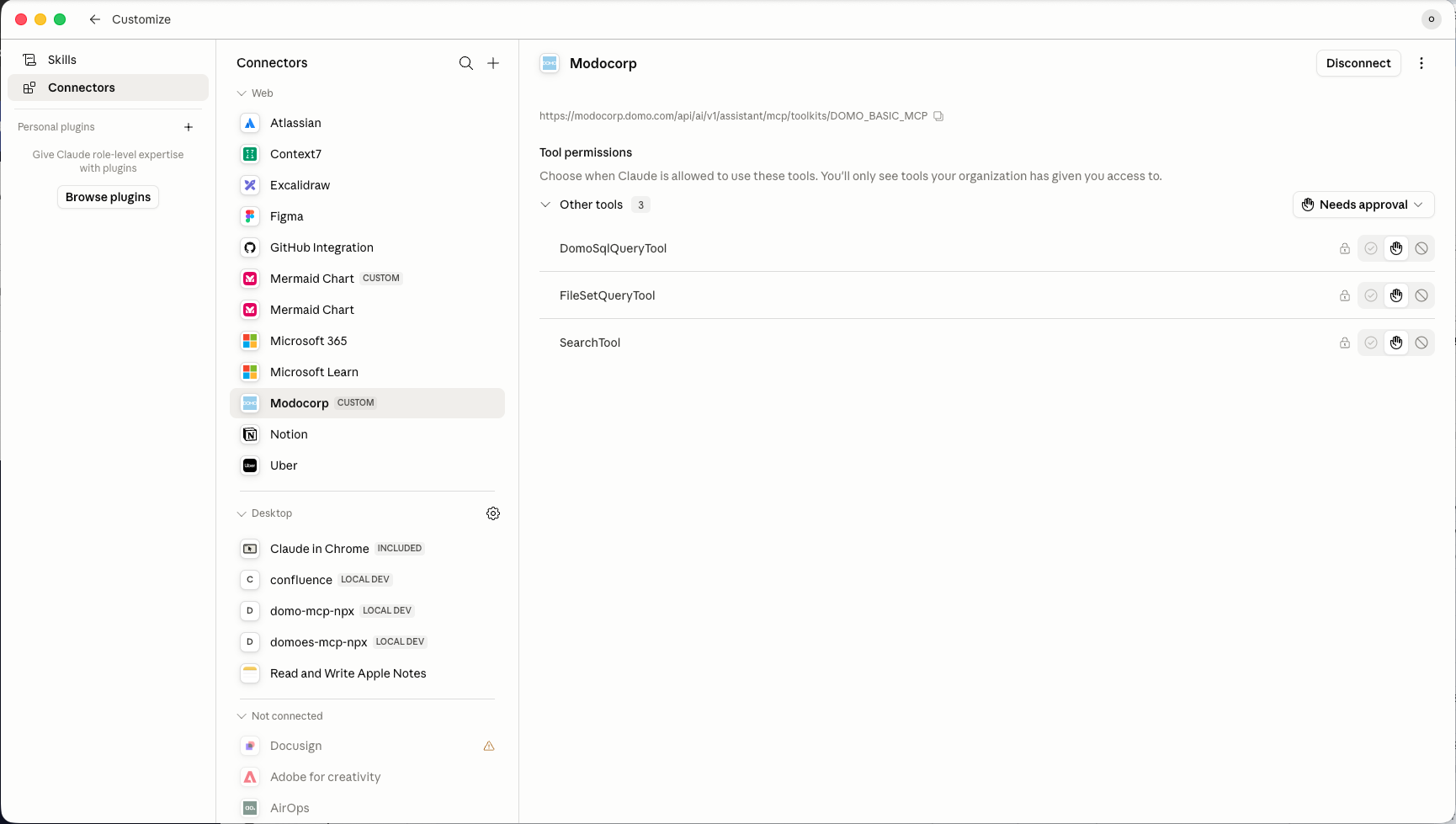Click the Uber connector icon

click(250, 465)
